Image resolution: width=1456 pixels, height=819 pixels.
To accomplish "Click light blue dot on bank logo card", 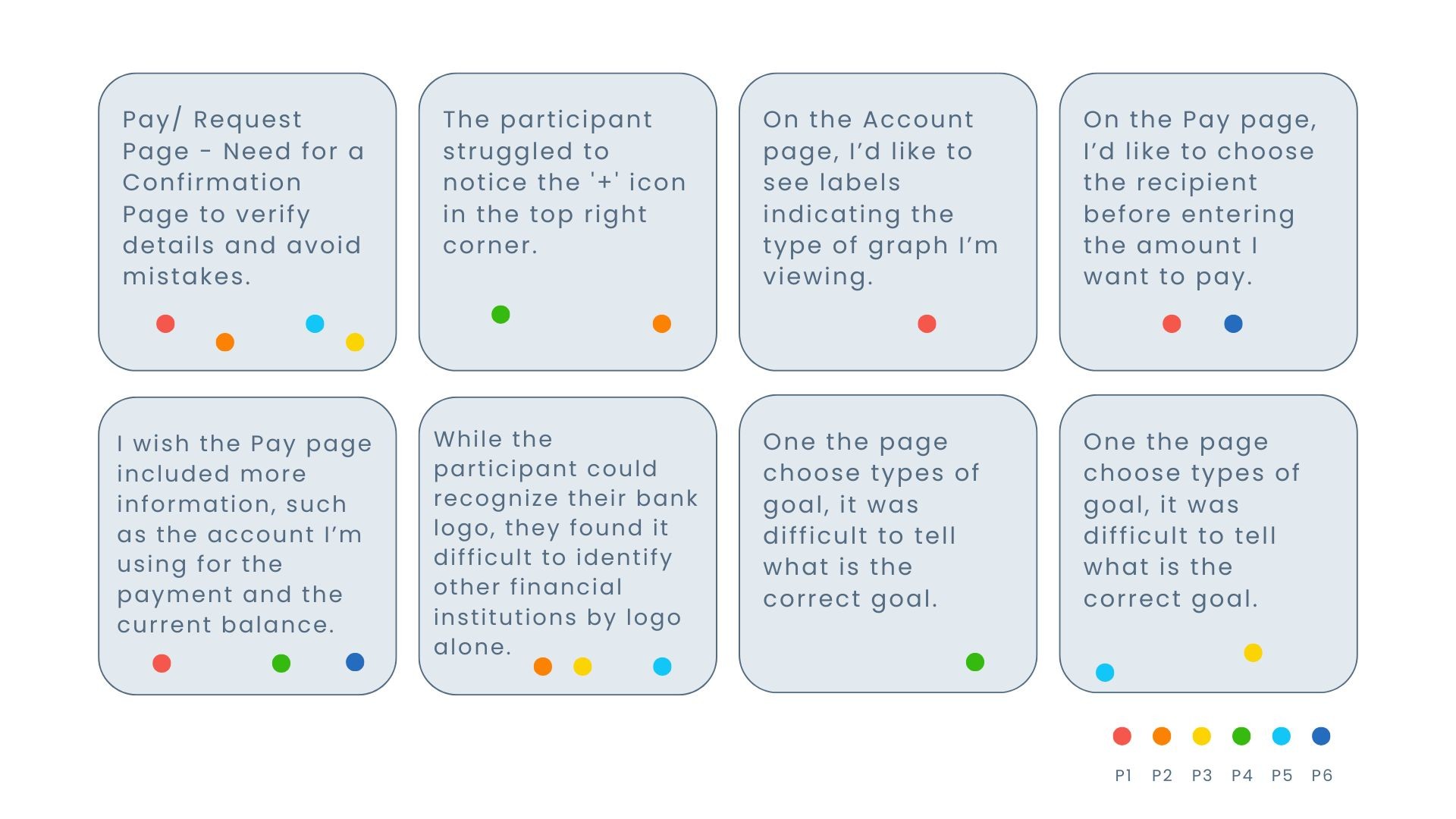I will 662,667.
